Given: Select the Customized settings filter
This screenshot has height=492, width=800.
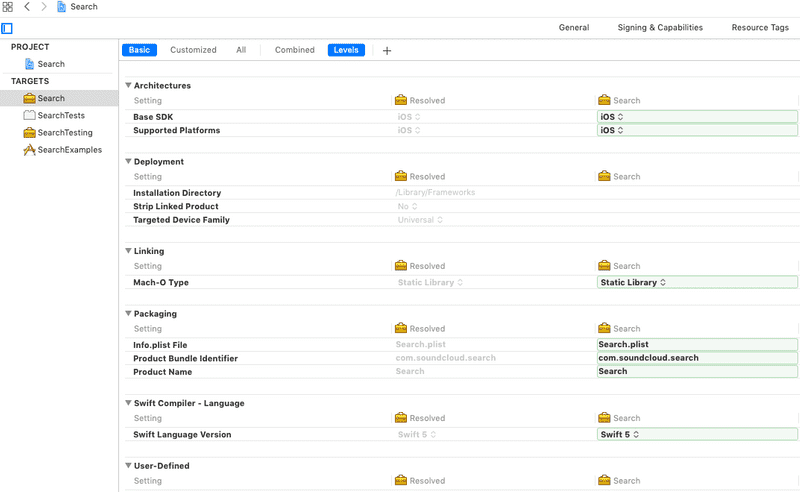Looking at the screenshot, I should click(193, 50).
